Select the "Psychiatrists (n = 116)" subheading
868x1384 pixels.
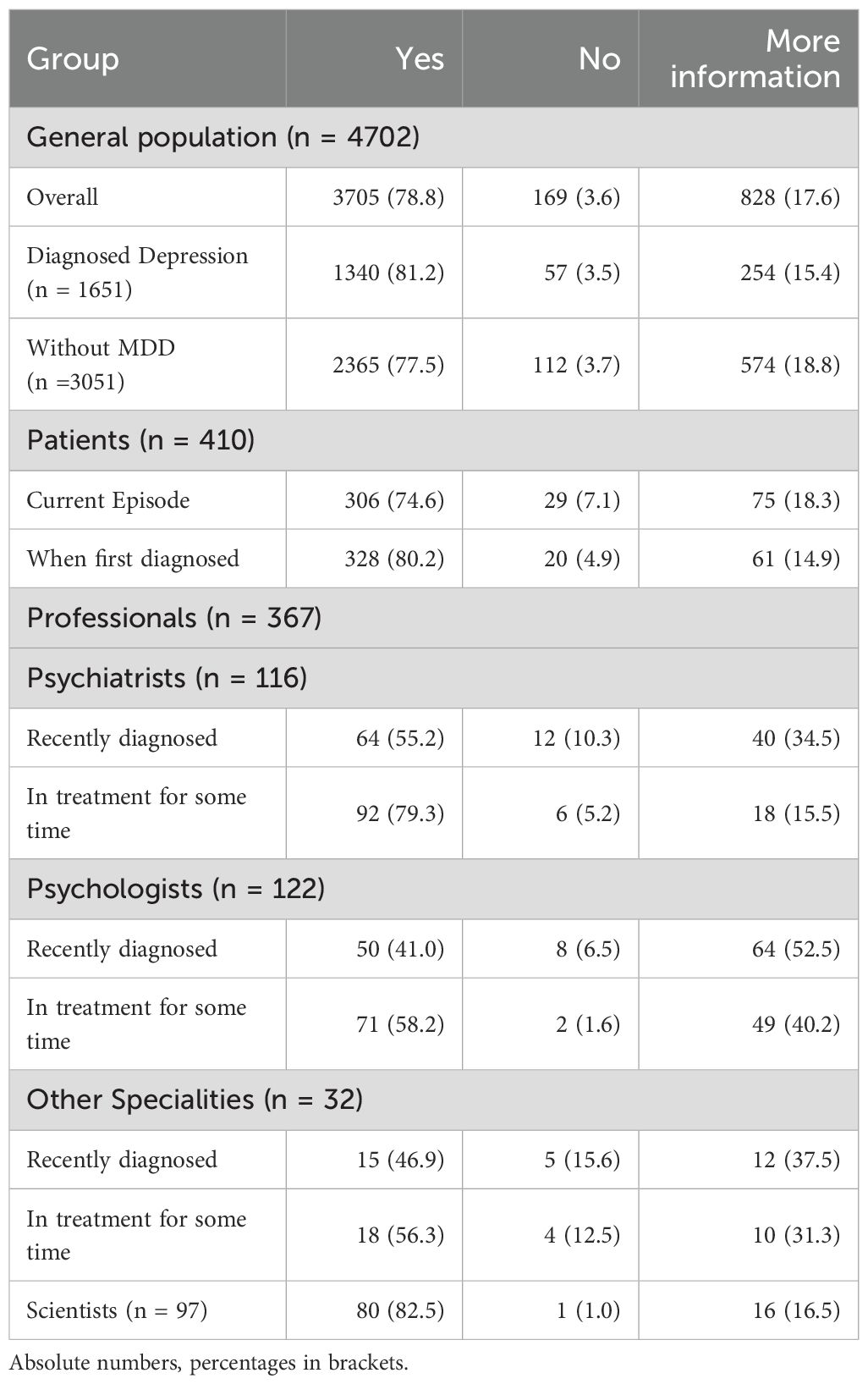point(167,678)
